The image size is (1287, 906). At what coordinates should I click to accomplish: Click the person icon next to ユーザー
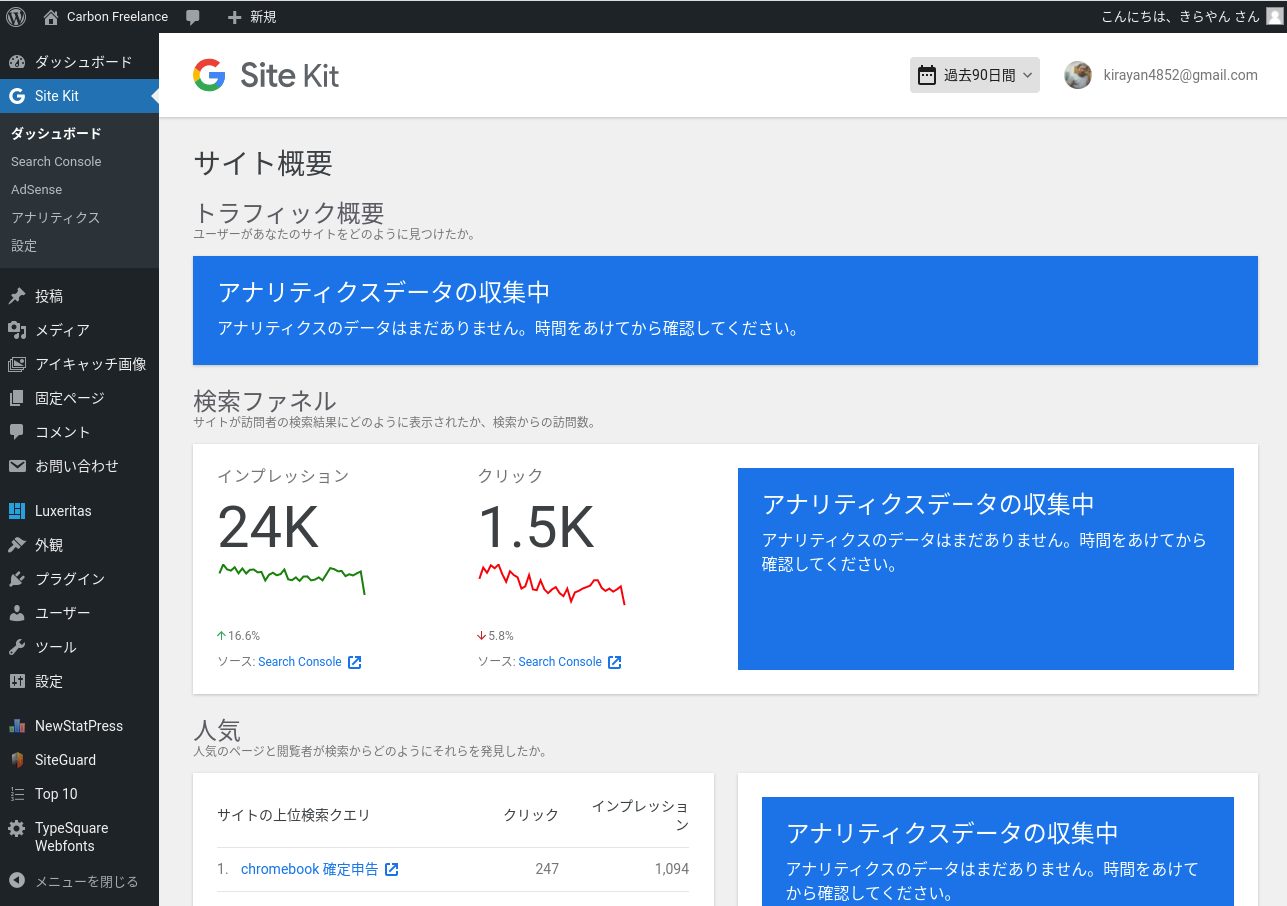16,613
